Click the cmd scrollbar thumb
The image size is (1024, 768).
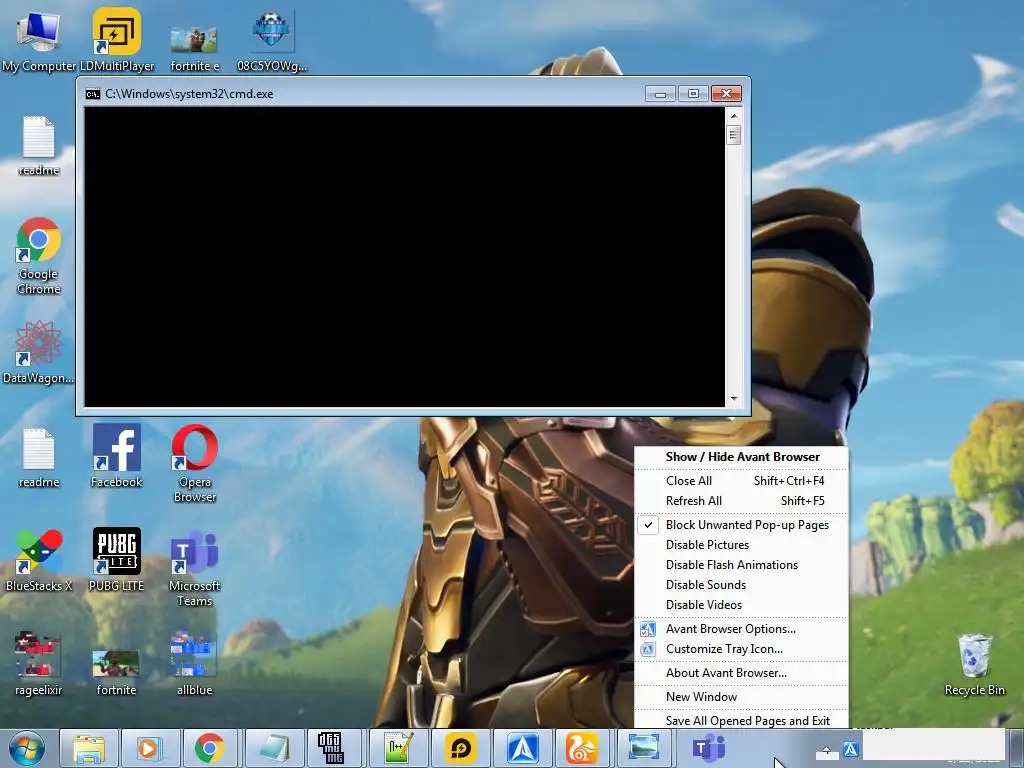click(734, 135)
